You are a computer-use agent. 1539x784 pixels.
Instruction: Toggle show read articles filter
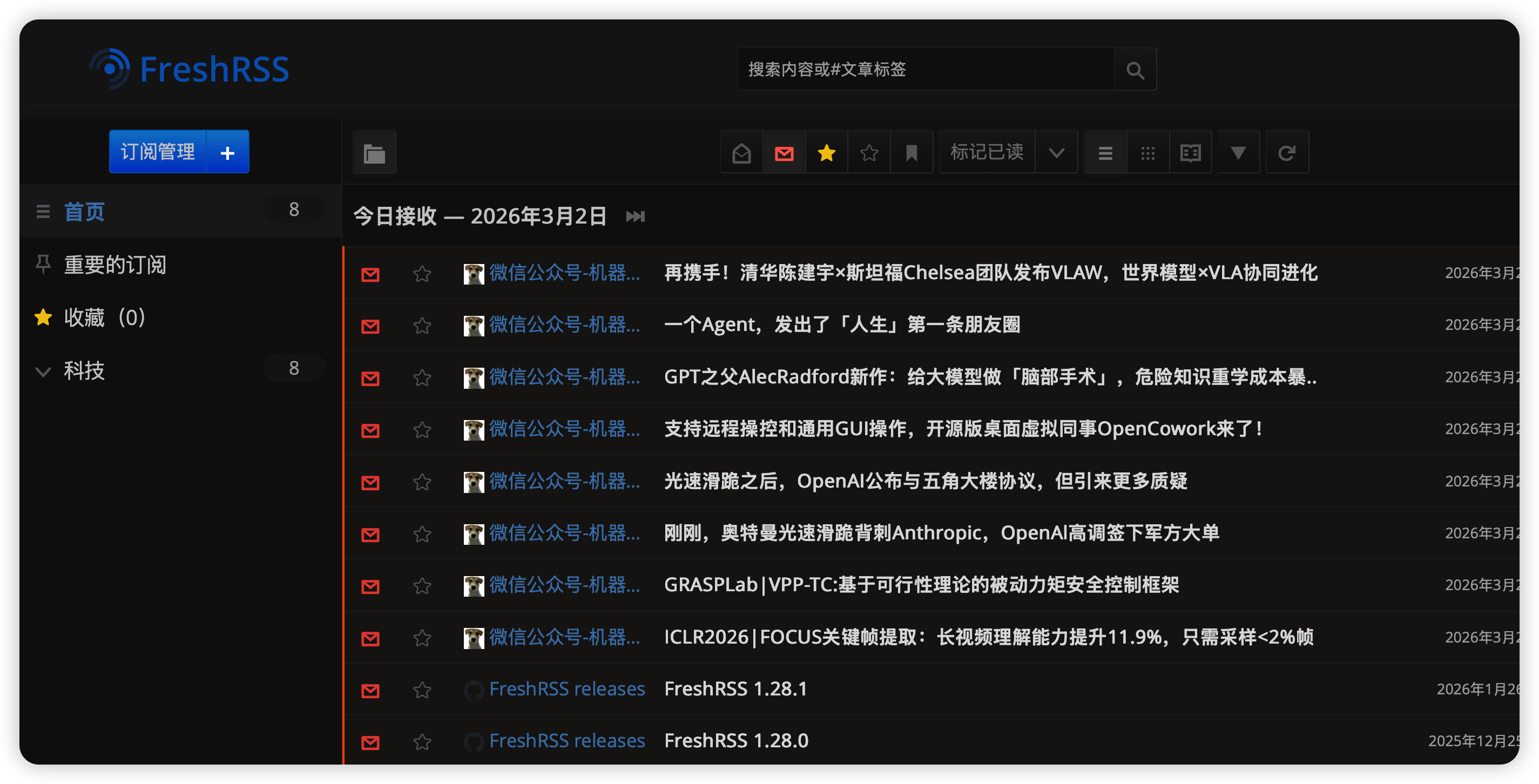pyautogui.click(x=741, y=153)
